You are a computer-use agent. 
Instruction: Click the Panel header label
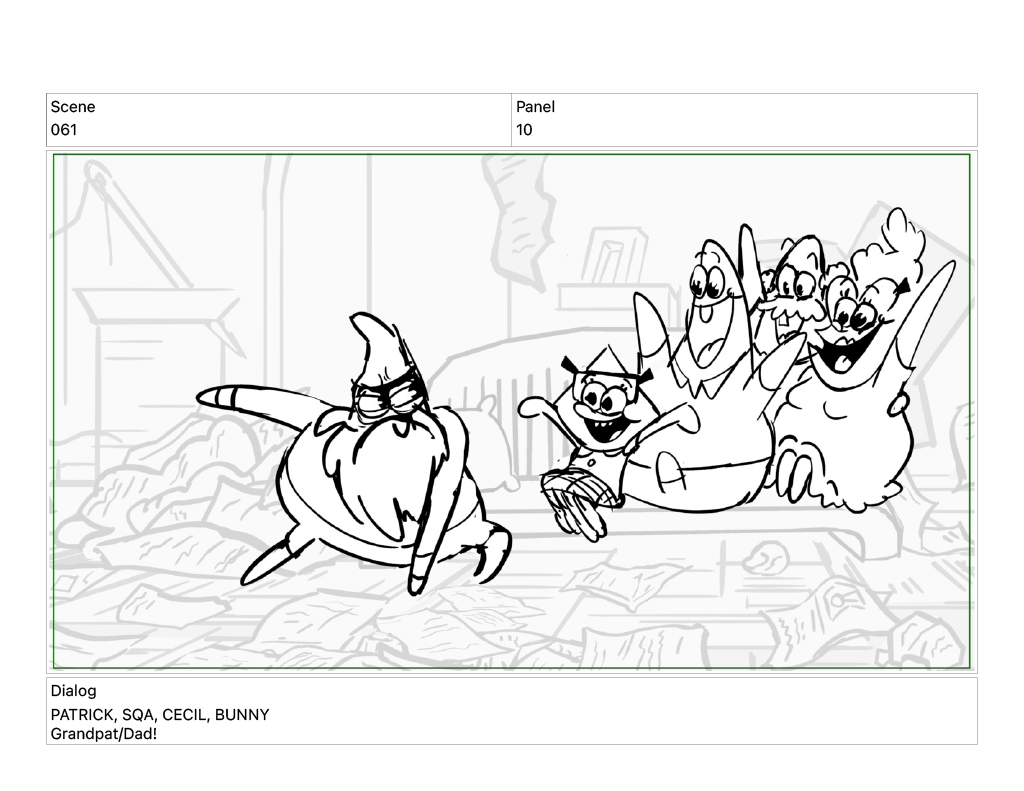(x=535, y=107)
